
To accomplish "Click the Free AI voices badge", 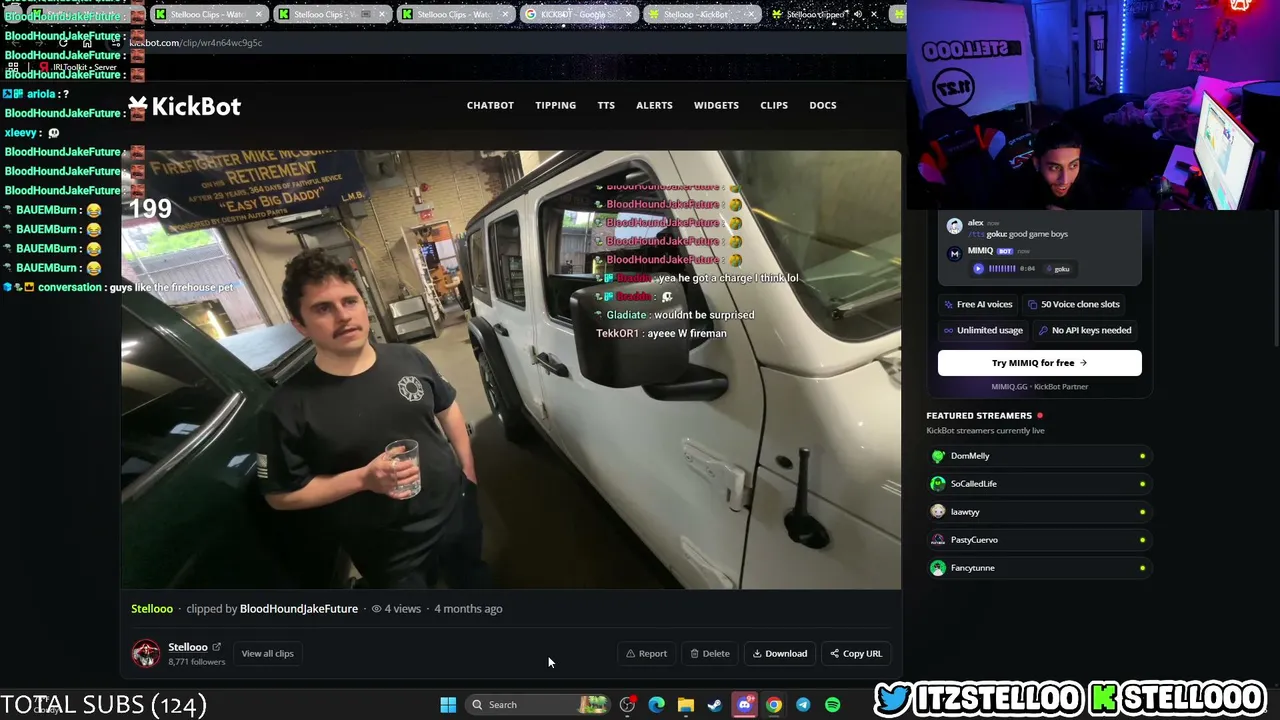I will click(x=978, y=304).
